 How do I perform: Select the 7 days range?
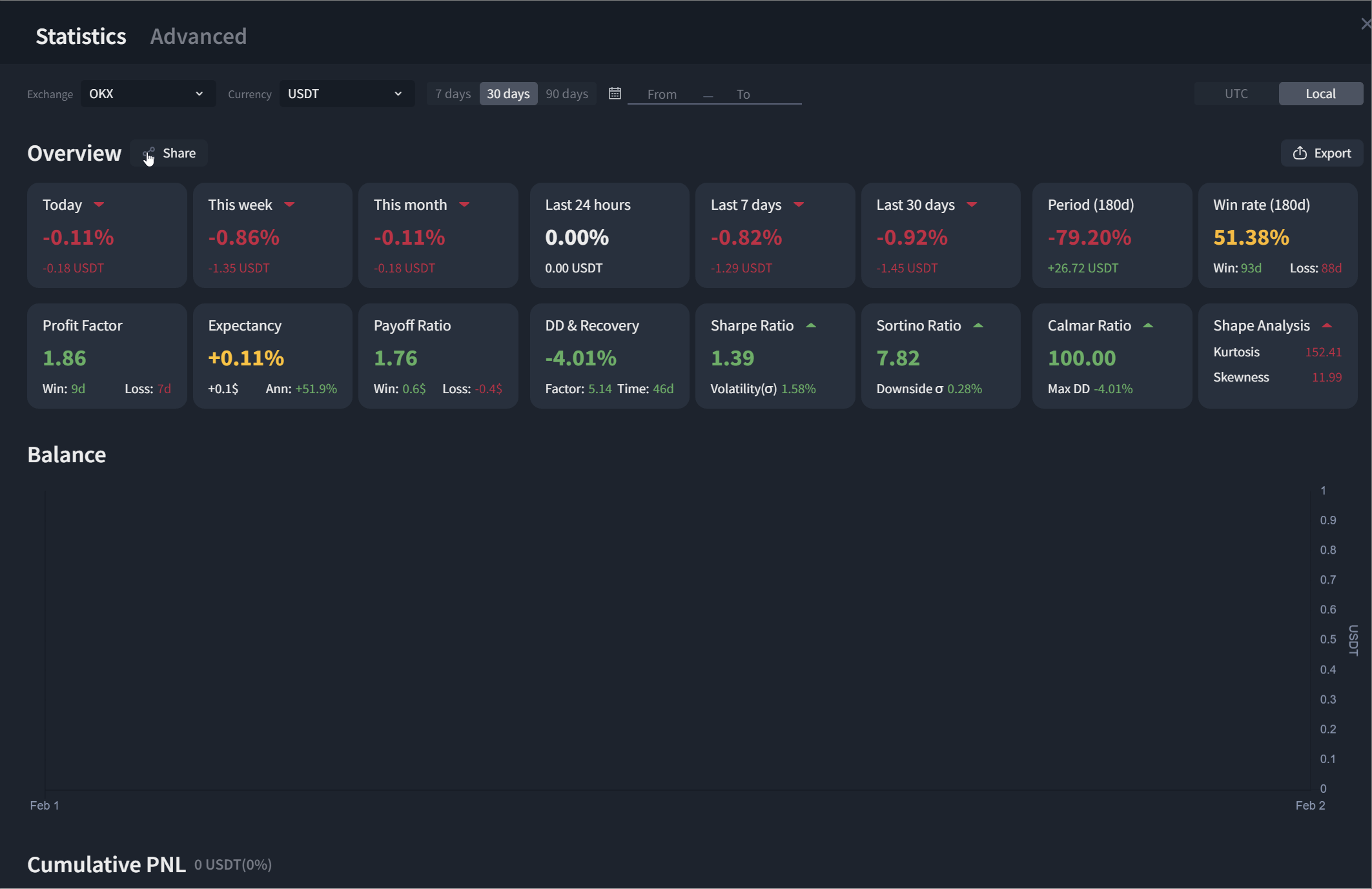(453, 94)
